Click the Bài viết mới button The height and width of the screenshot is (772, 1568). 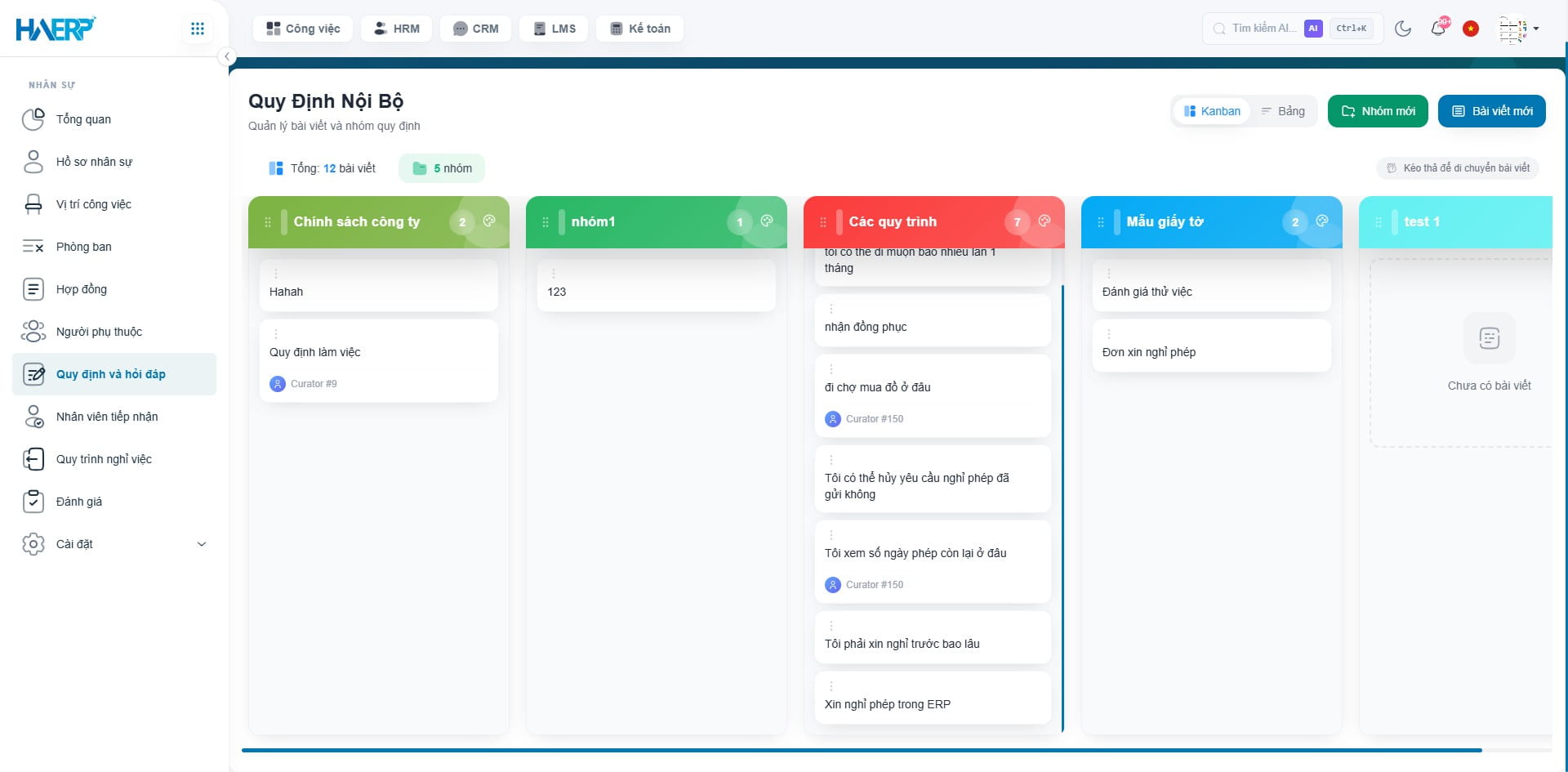(1492, 111)
